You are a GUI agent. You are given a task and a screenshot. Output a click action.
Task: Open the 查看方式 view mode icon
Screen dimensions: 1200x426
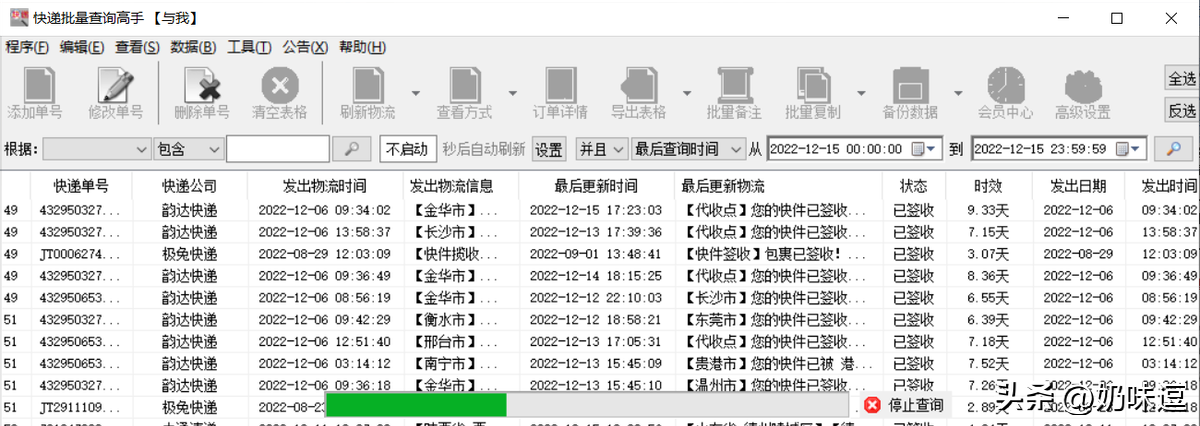pyautogui.click(x=464, y=86)
